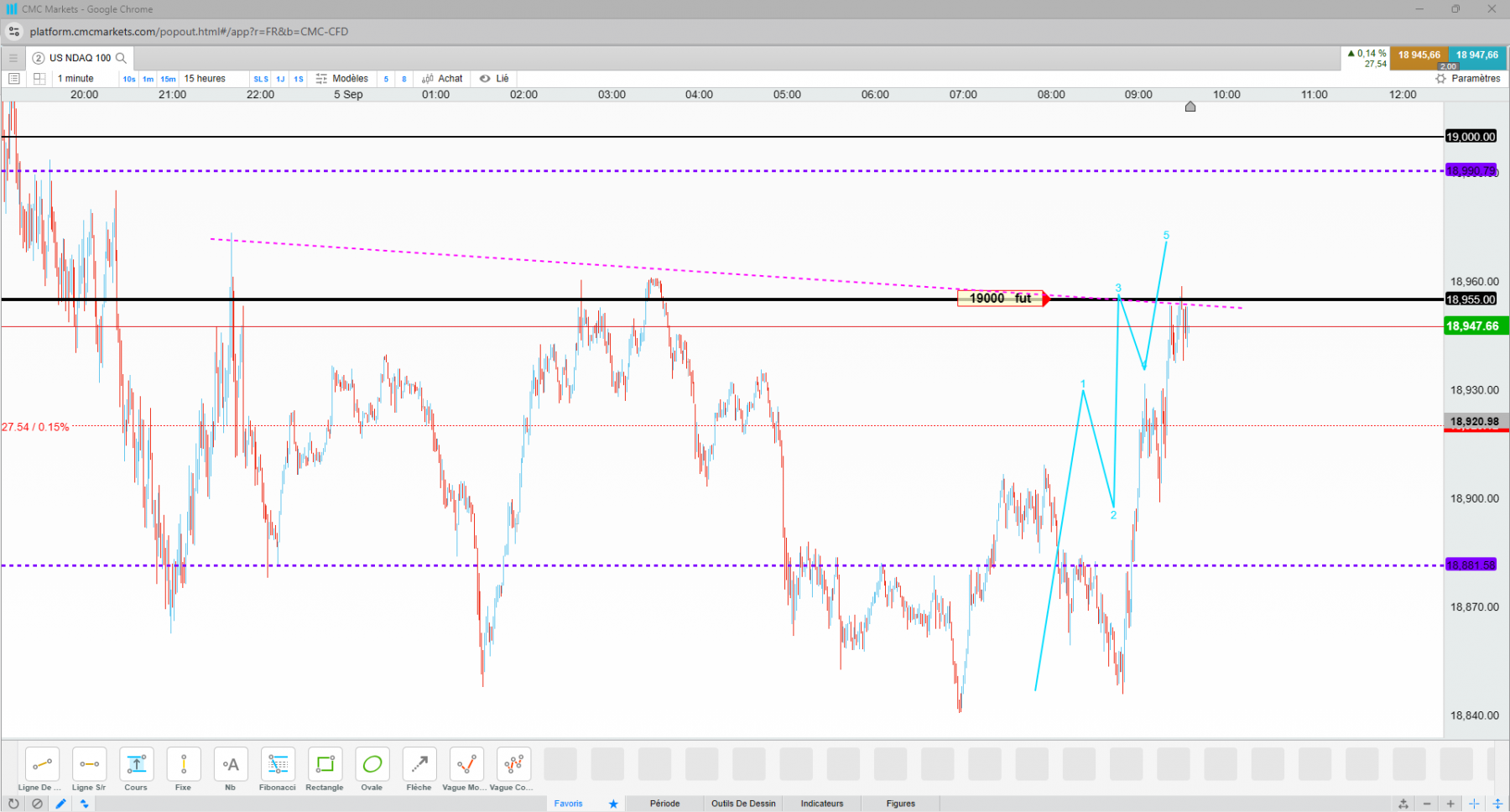The image size is (1510, 812).
Task: Select the Ovale drawing tool
Action: coord(372,764)
